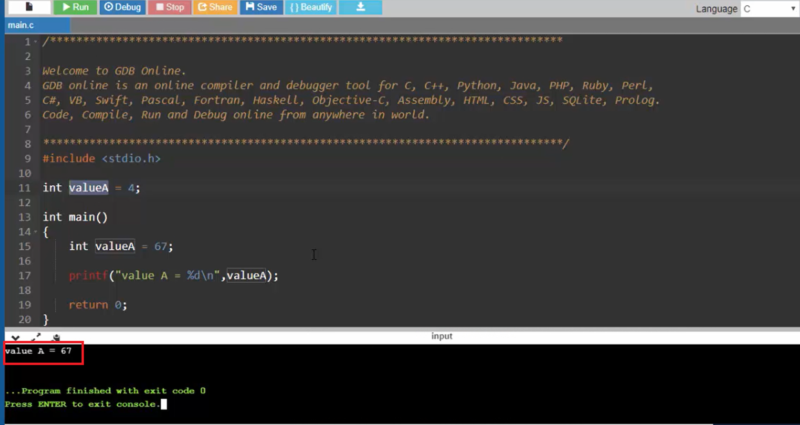800x425 pixels.
Task: Expand the console with the fullscreen arrows icon
Action: [36, 338]
